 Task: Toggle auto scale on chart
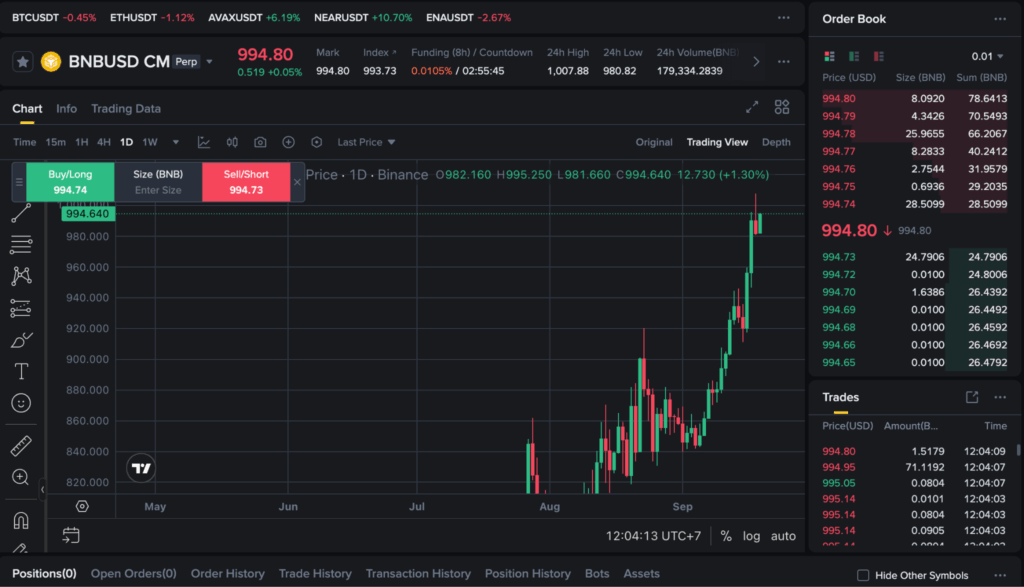coord(783,536)
